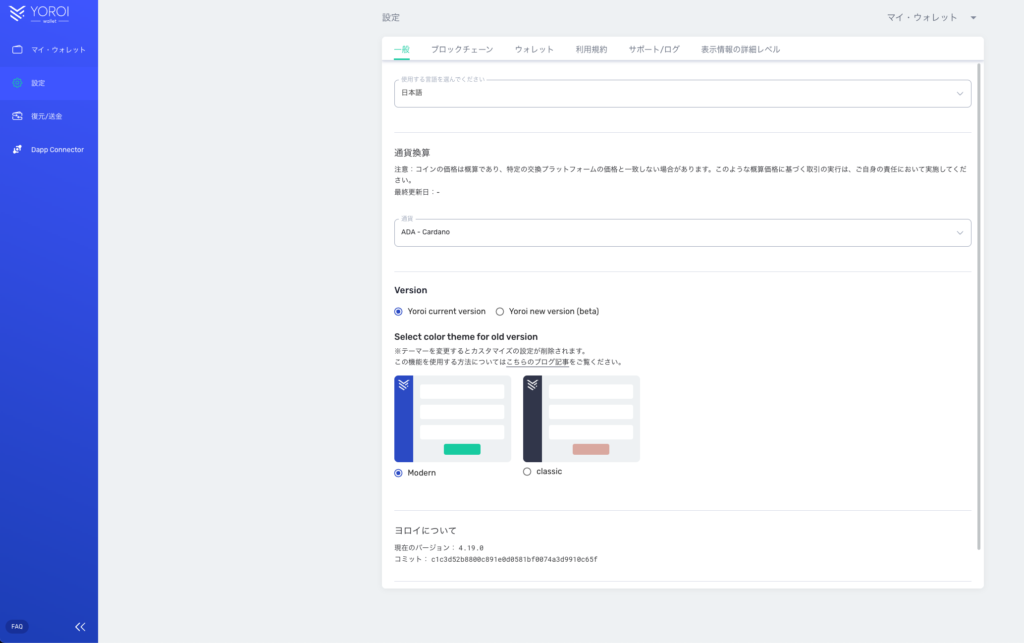Click the vertical scrollbar of settings panel

pos(979,300)
